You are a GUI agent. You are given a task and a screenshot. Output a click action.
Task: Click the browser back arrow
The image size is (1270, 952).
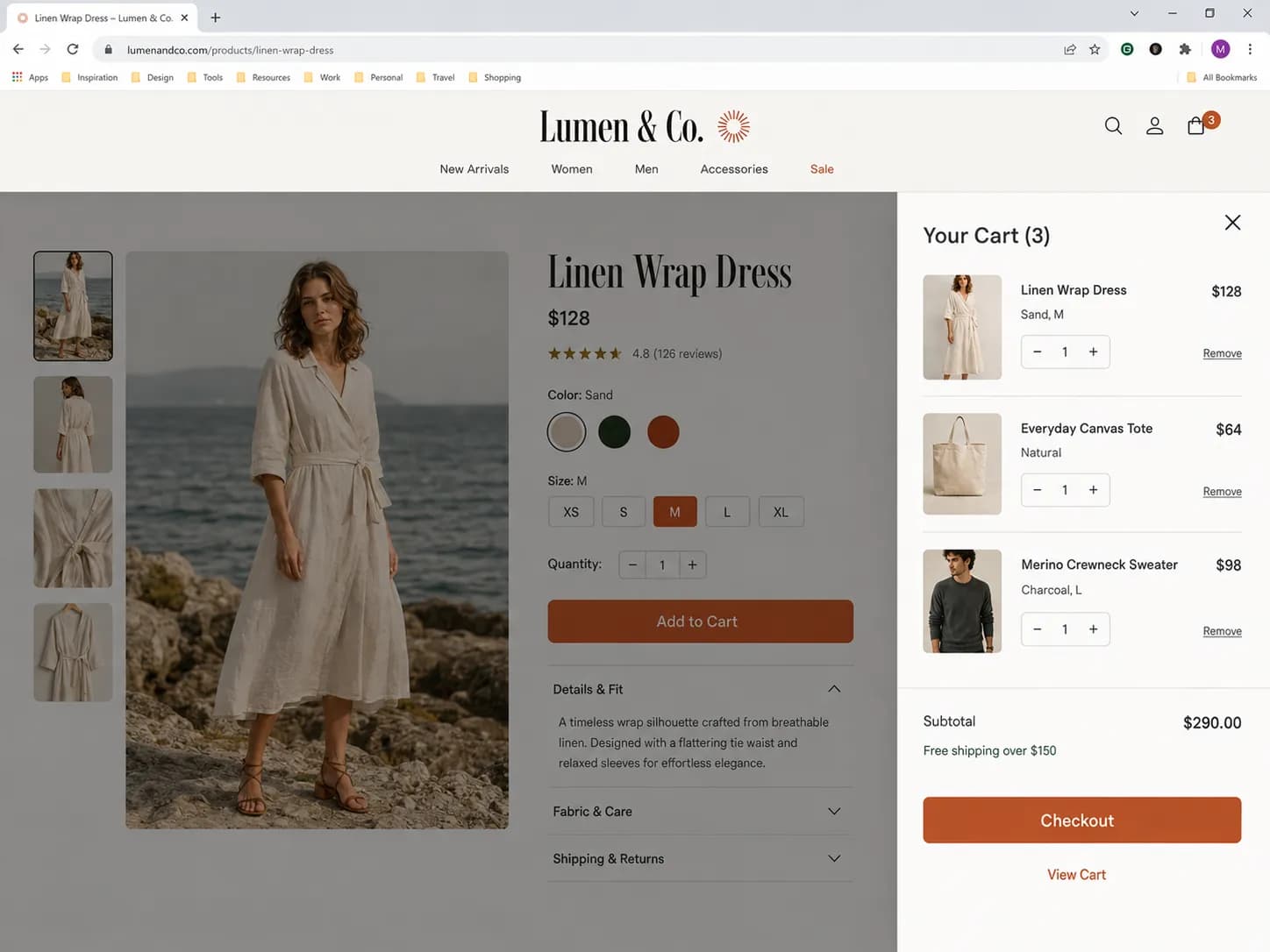tap(18, 49)
